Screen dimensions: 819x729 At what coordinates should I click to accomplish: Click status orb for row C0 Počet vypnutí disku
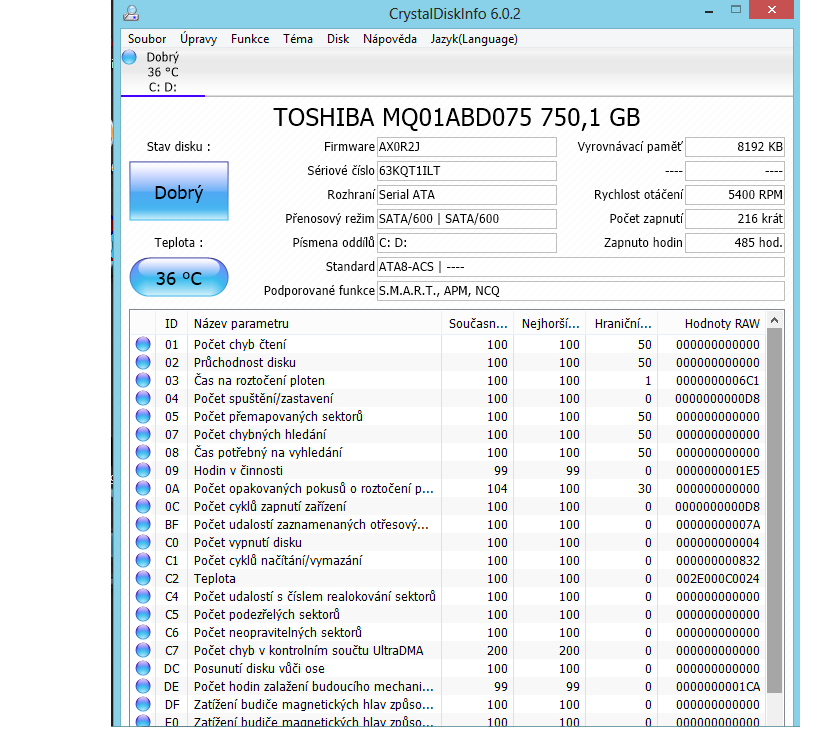tap(143, 542)
